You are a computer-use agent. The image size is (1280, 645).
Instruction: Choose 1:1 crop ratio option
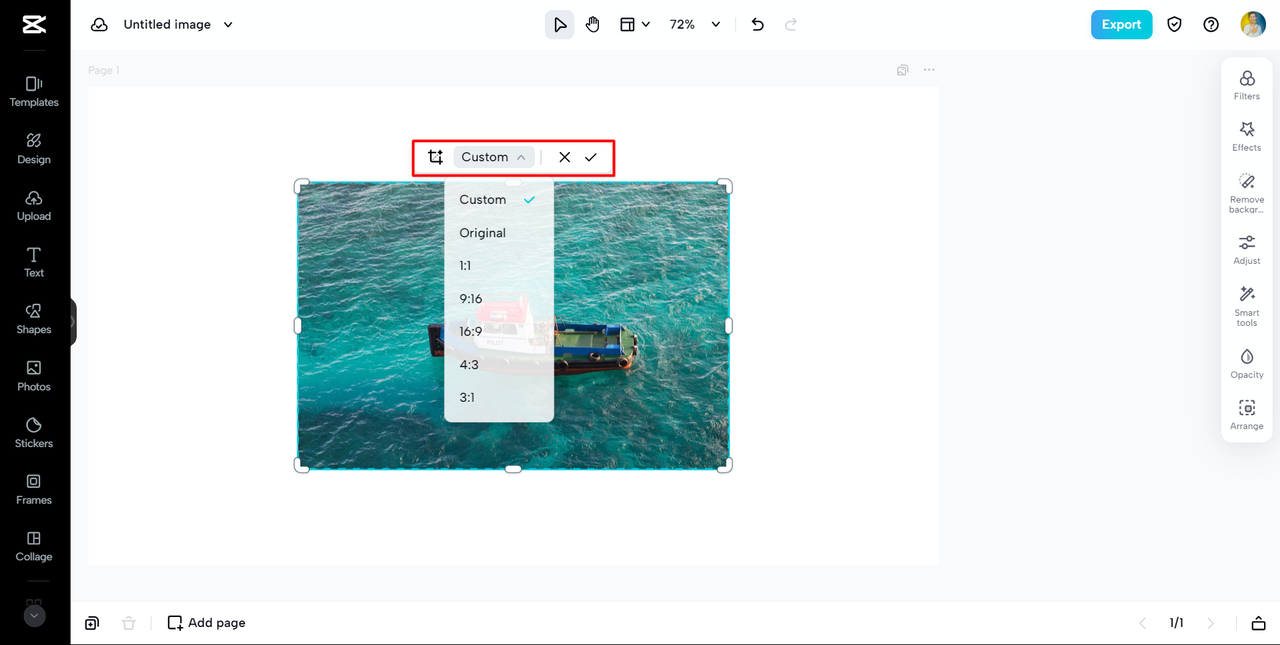(x=499, y=266)
